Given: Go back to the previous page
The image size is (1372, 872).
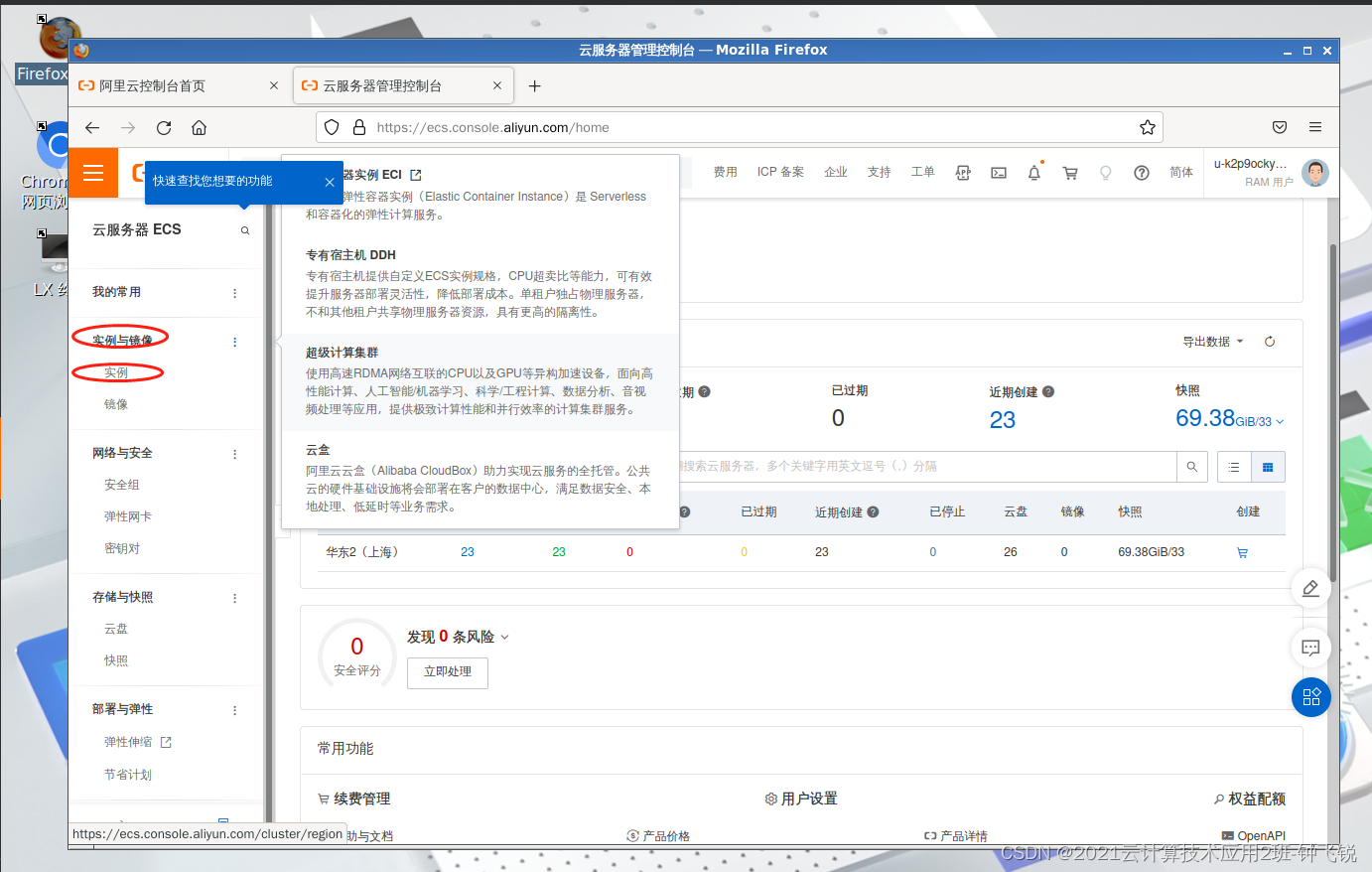Looking at the screenshot, I should pos(92,127).
